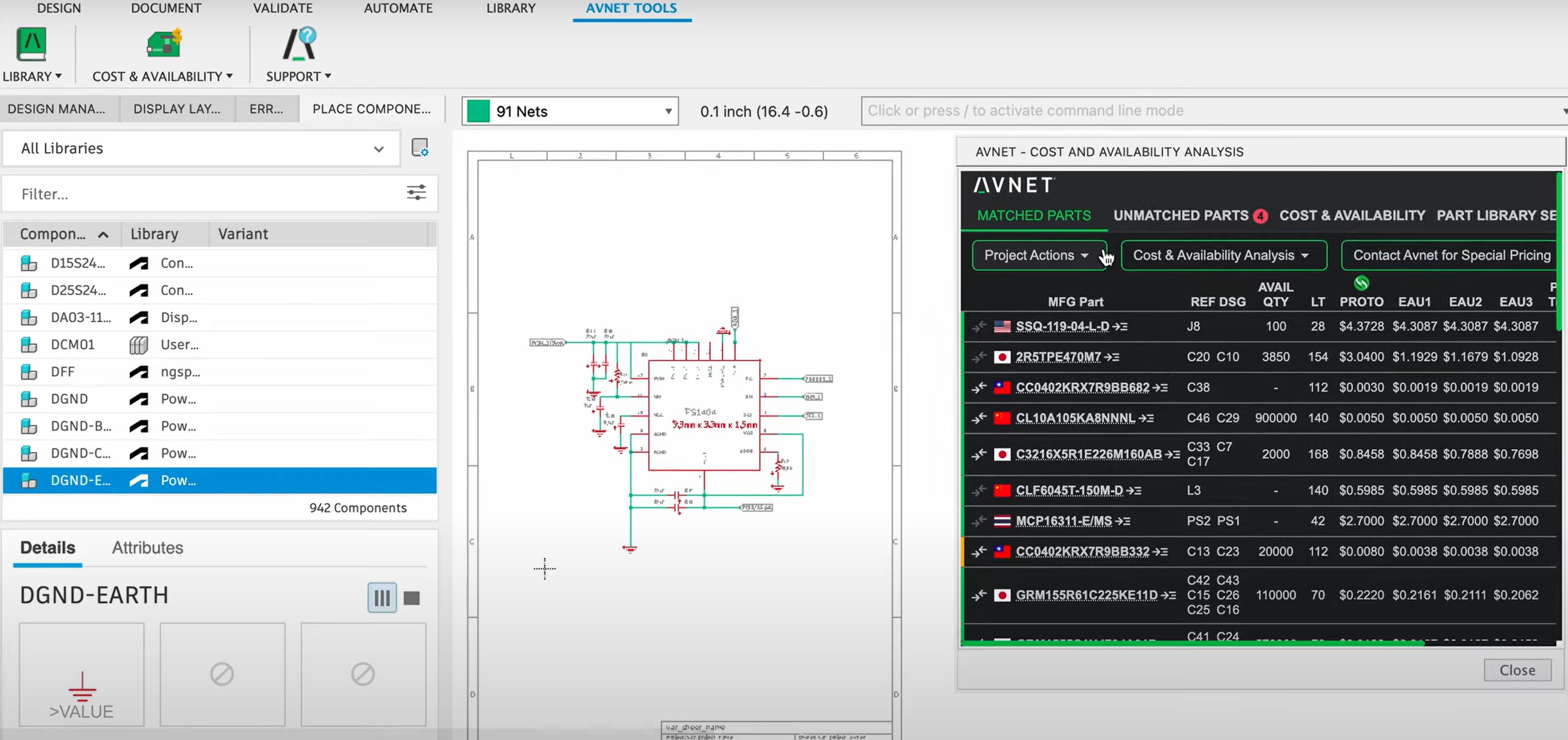The width and height of the screenshot is (1568, 740).
Task: Open the 2R5TPE470M7 part link
Action: pos(1058,357)
